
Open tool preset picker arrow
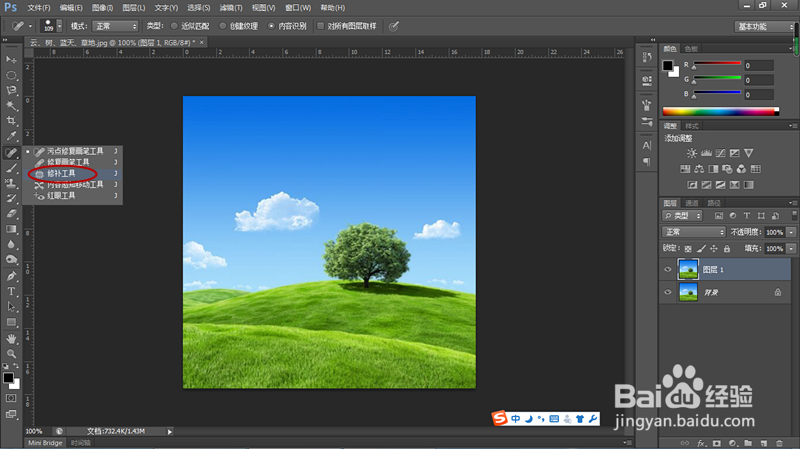pyautogui.click(x=30, y=26)
